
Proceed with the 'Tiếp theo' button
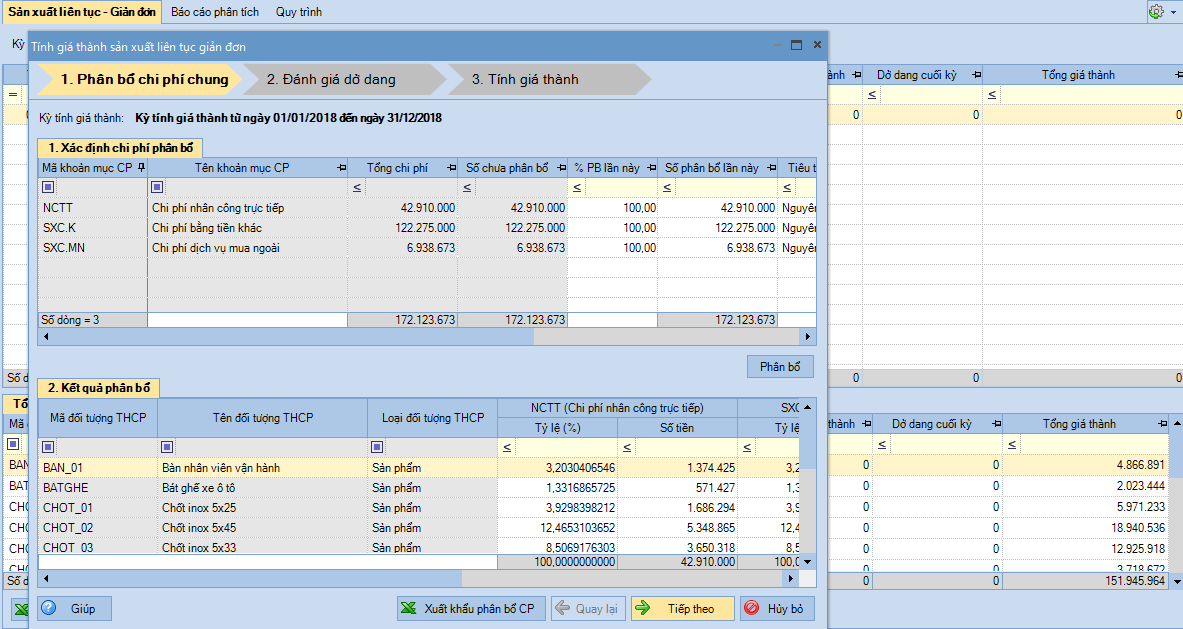pos(683,609)
